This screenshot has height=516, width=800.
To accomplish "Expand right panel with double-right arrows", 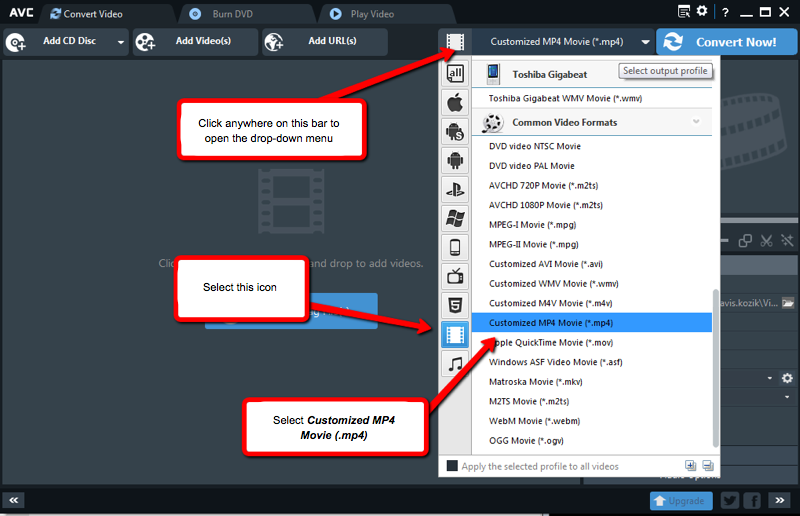I will [x=780, y=500].
